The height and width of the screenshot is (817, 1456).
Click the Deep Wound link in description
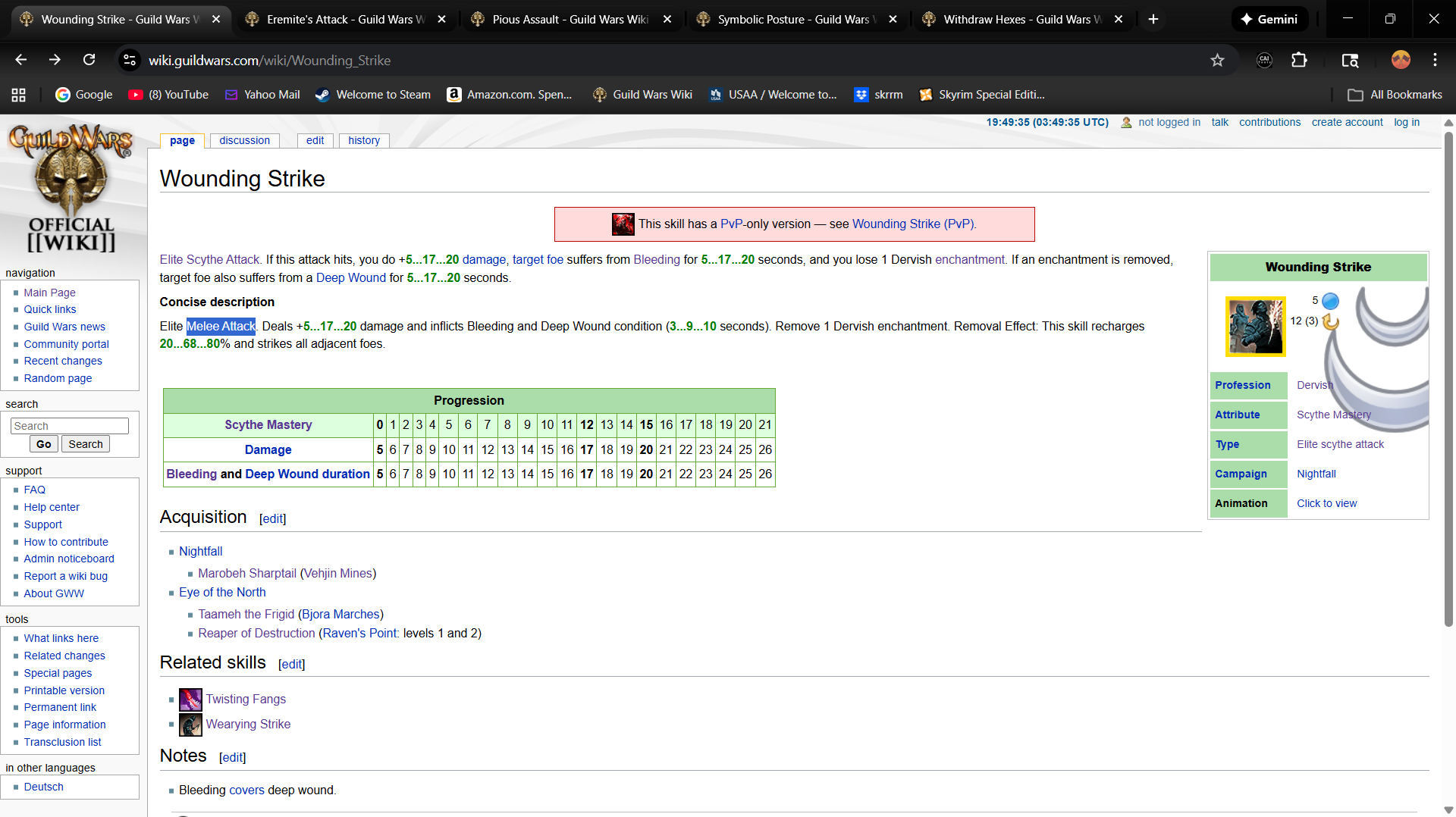pyautogui.click(x=351, y=278)
